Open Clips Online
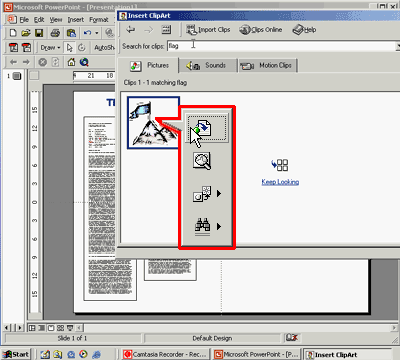The height and width of the screenshot is (360, 400). pyautogui.click(x=261, y=30)
